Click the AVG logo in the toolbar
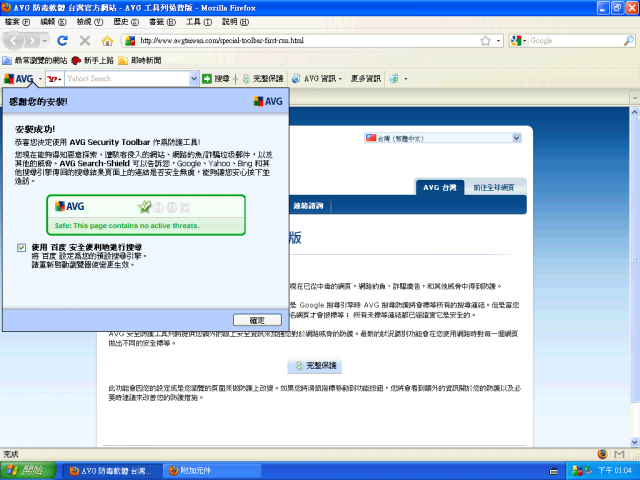 coord(19,78)
